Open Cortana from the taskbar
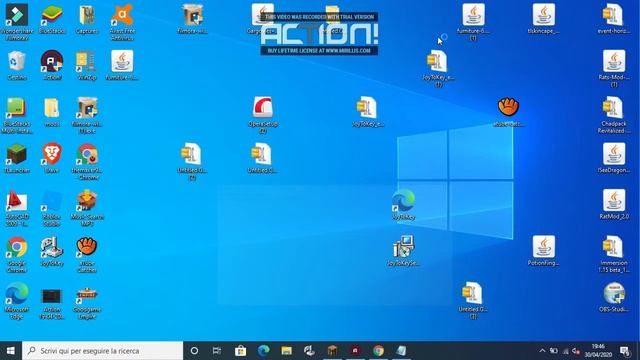 [x=194, y=351]
